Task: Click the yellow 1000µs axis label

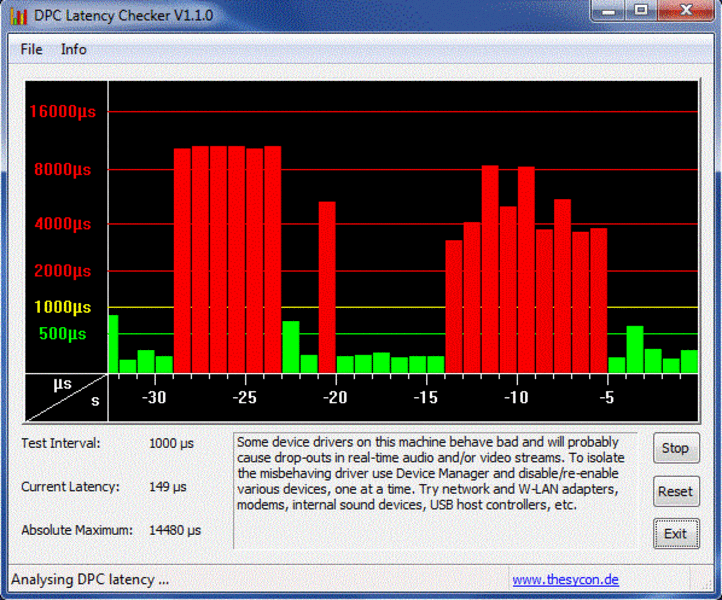Action: click(63, 307)
